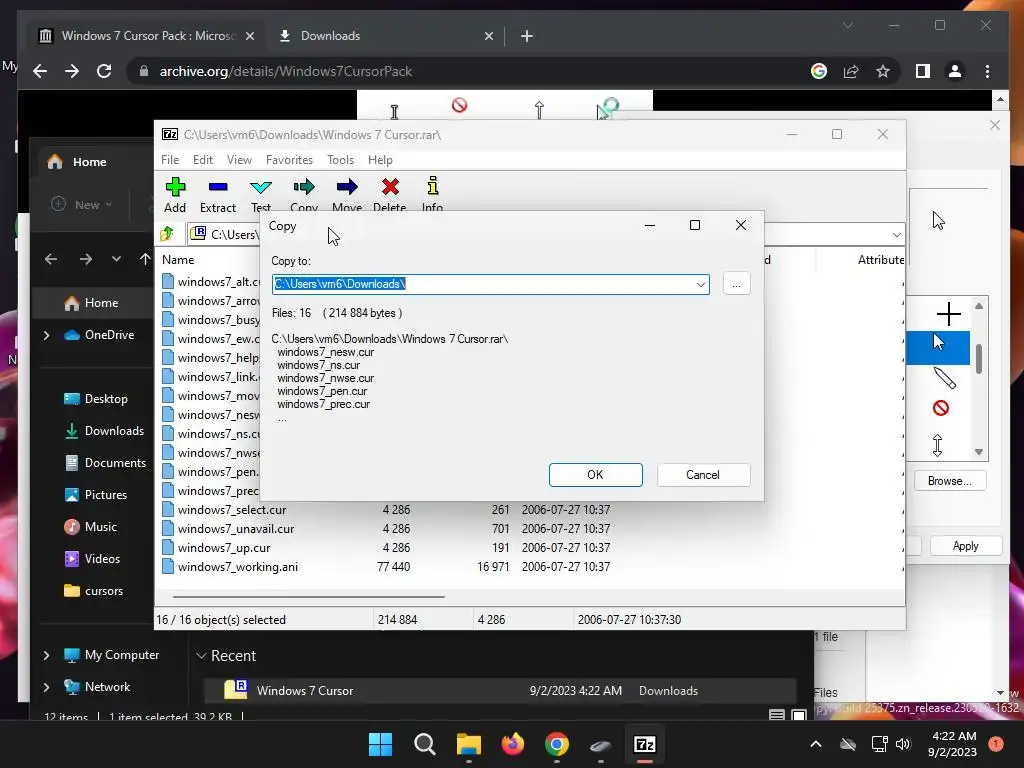Open Downloads in File Explorer sidebar
Screen dimensions: 1024x768
pyautogui.click(x=104, y=430)
